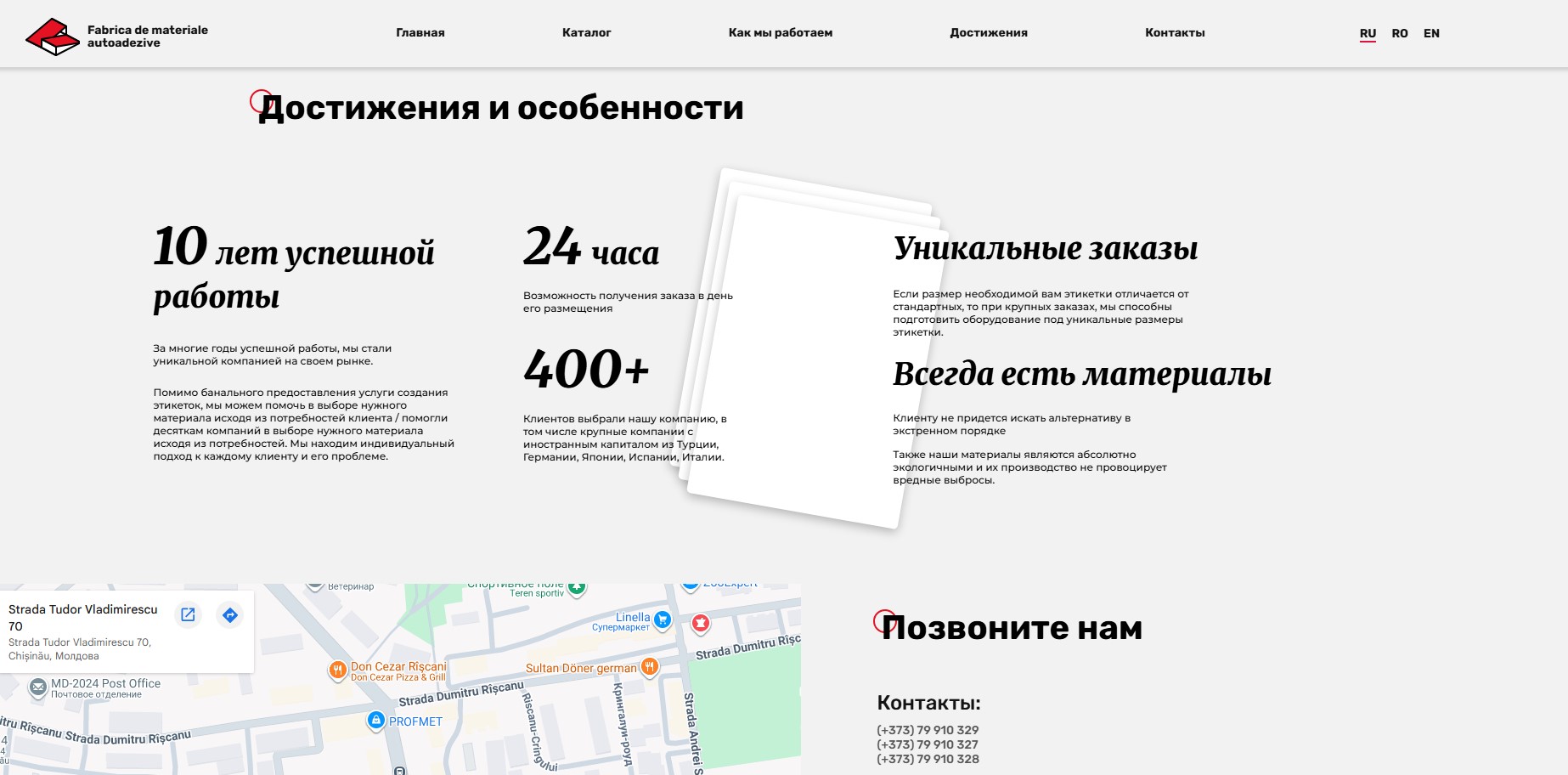This screenshot has height=775, width=1568.
Task: Click the Позвоните нам heading
Action: [x=1012, y=628]
